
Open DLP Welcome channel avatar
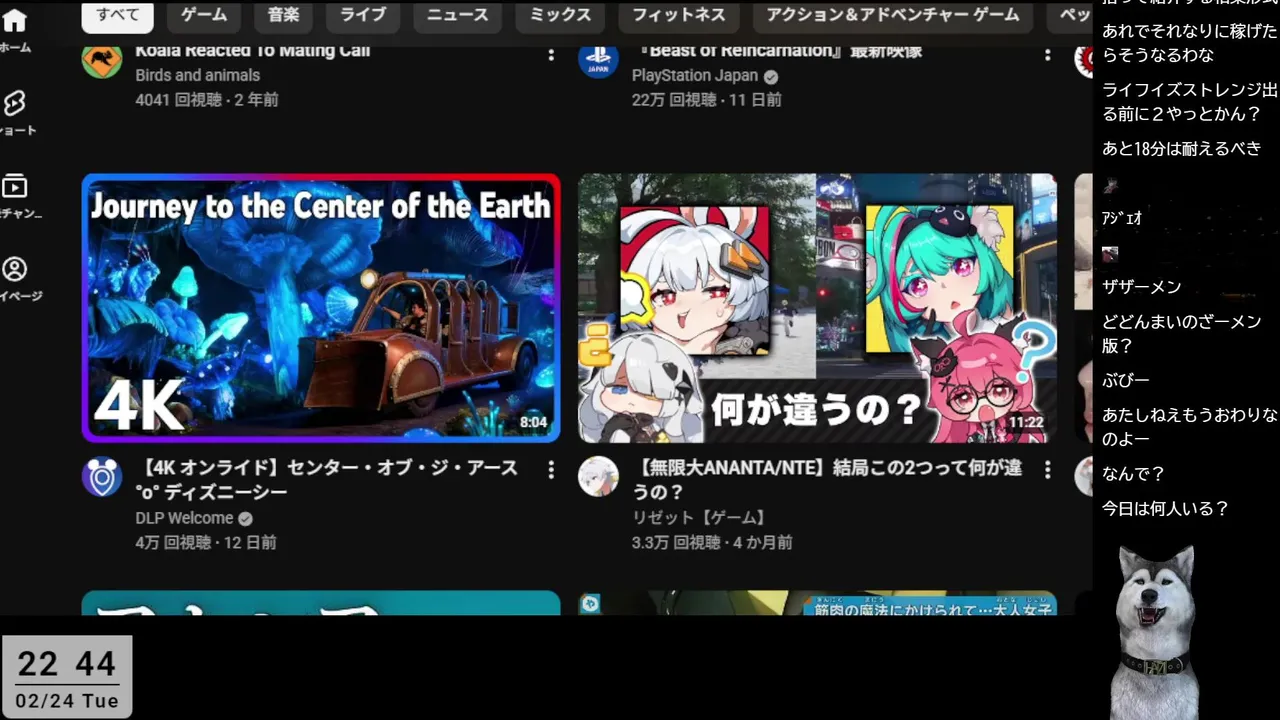pyautogui.click(x=101, y=477)
